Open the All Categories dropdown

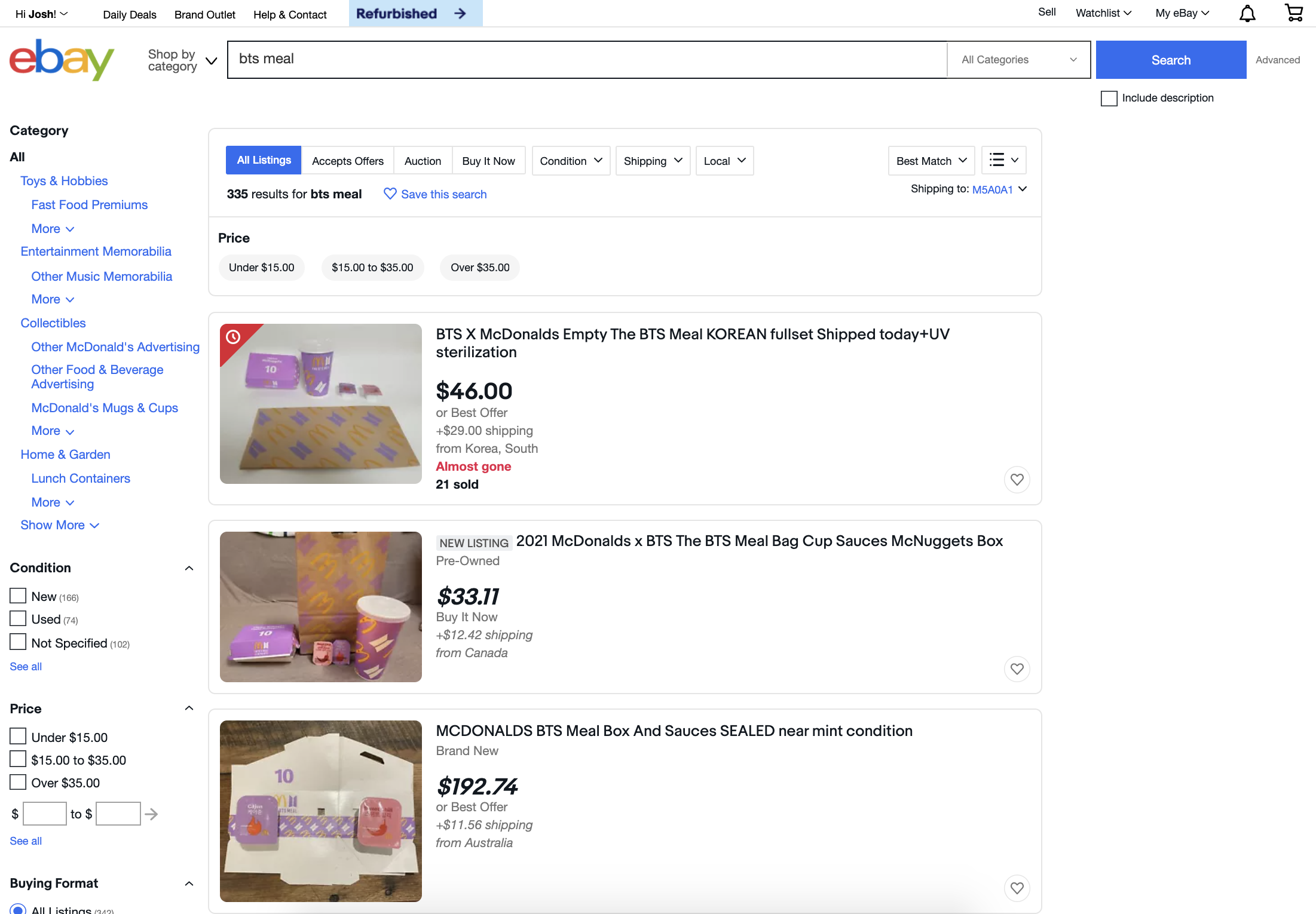[1018, 60]
